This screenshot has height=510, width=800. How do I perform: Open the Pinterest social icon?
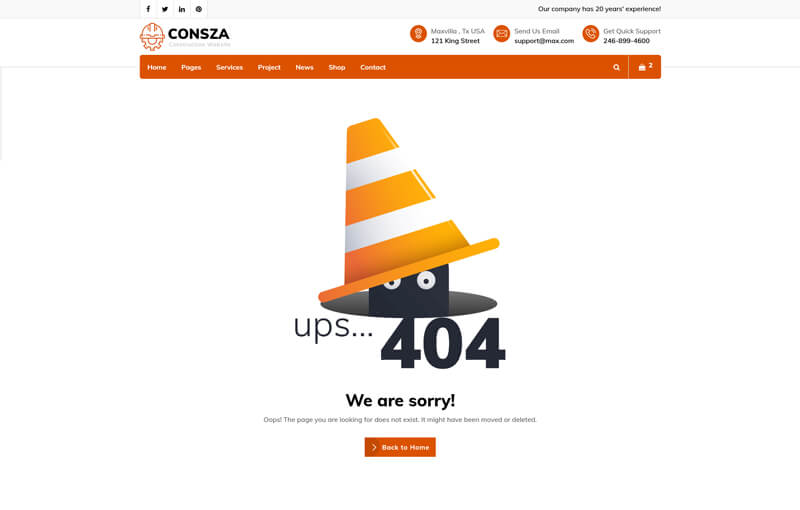[199, 9]
